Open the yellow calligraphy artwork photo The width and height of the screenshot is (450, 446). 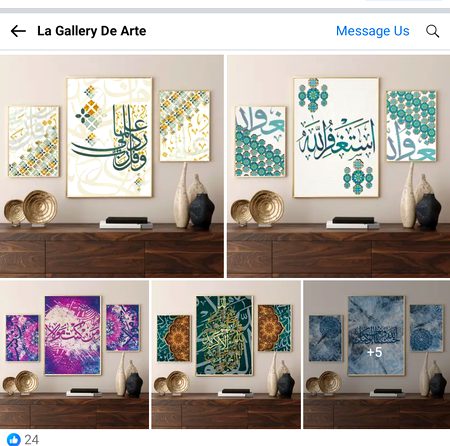tap(112, 166)
